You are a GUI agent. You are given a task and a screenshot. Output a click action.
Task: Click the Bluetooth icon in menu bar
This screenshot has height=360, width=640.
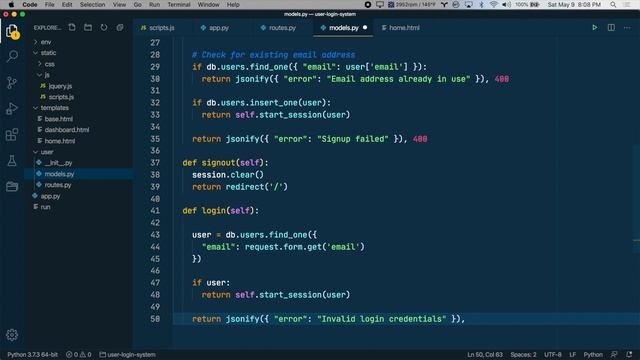tap(481, 4)
